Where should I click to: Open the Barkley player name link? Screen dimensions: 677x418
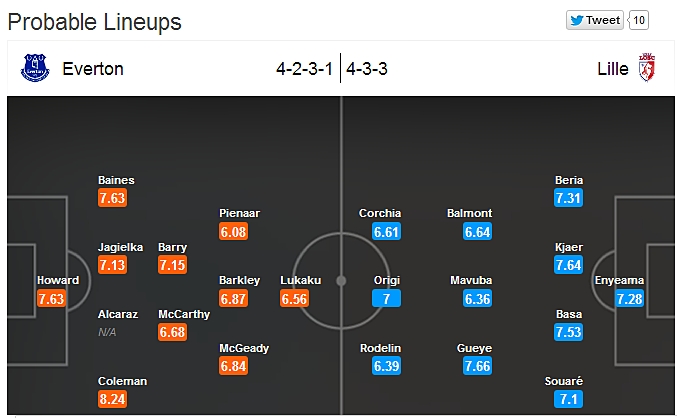click(240, 280)
